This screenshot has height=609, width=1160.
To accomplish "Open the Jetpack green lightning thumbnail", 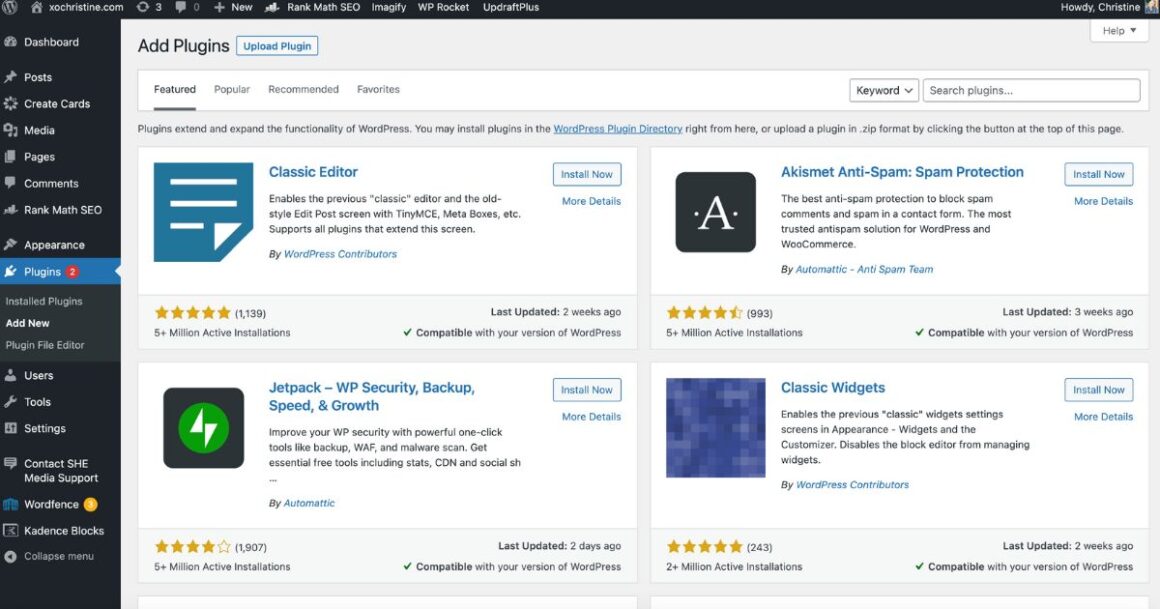I will pyautogui.click(x=203, y=428).
